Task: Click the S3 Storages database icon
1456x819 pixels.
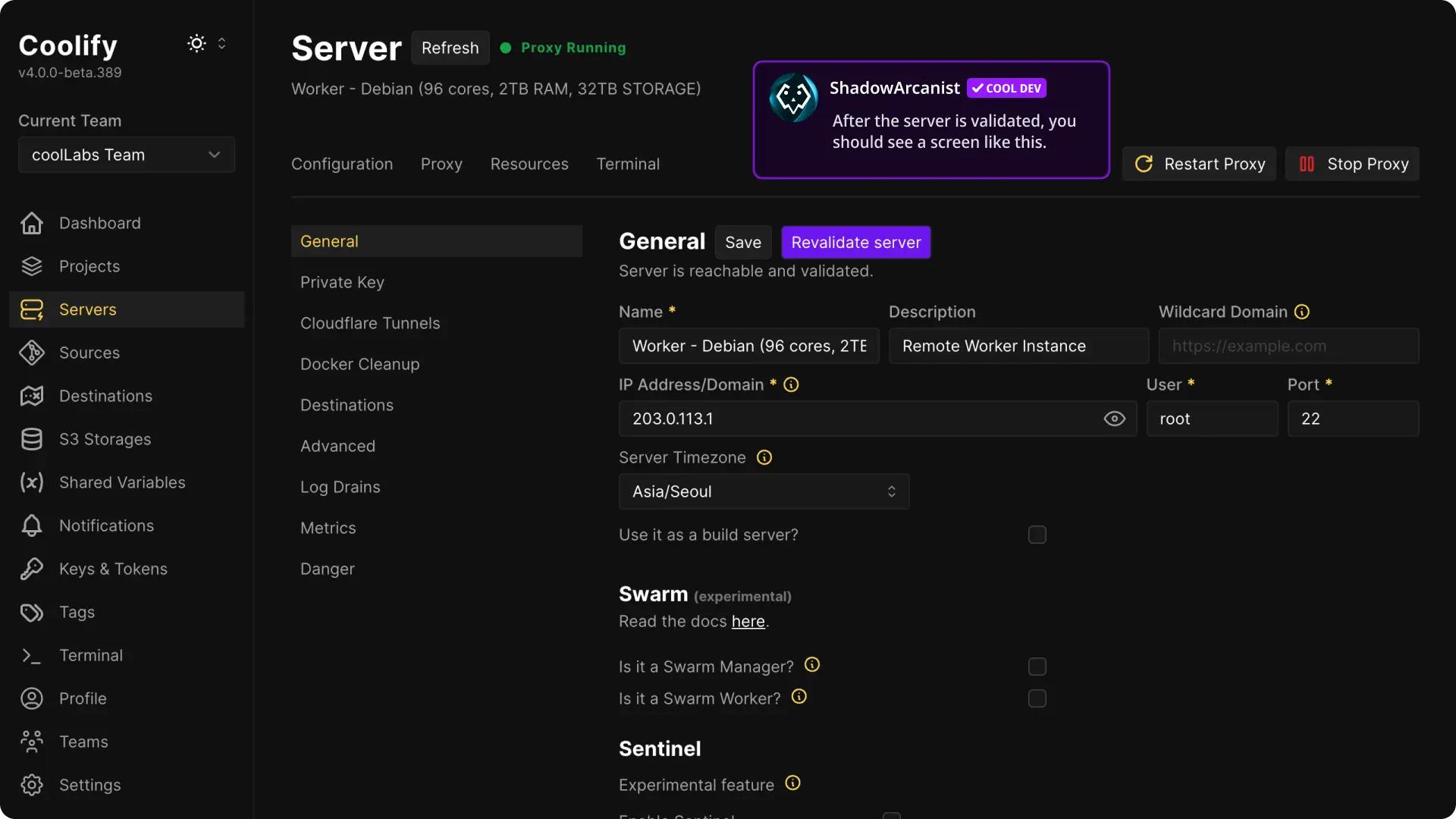Action: pos(32,439)
